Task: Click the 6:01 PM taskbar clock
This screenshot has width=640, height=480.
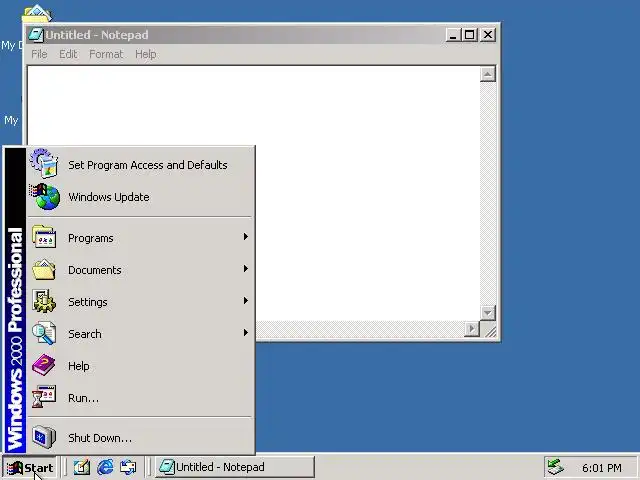Action: pyautogui.click(x=602, y=468)
